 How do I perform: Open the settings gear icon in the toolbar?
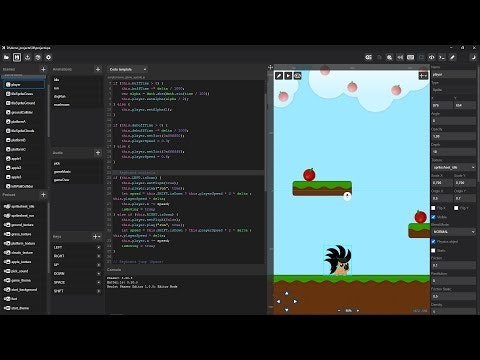(48, 57)
